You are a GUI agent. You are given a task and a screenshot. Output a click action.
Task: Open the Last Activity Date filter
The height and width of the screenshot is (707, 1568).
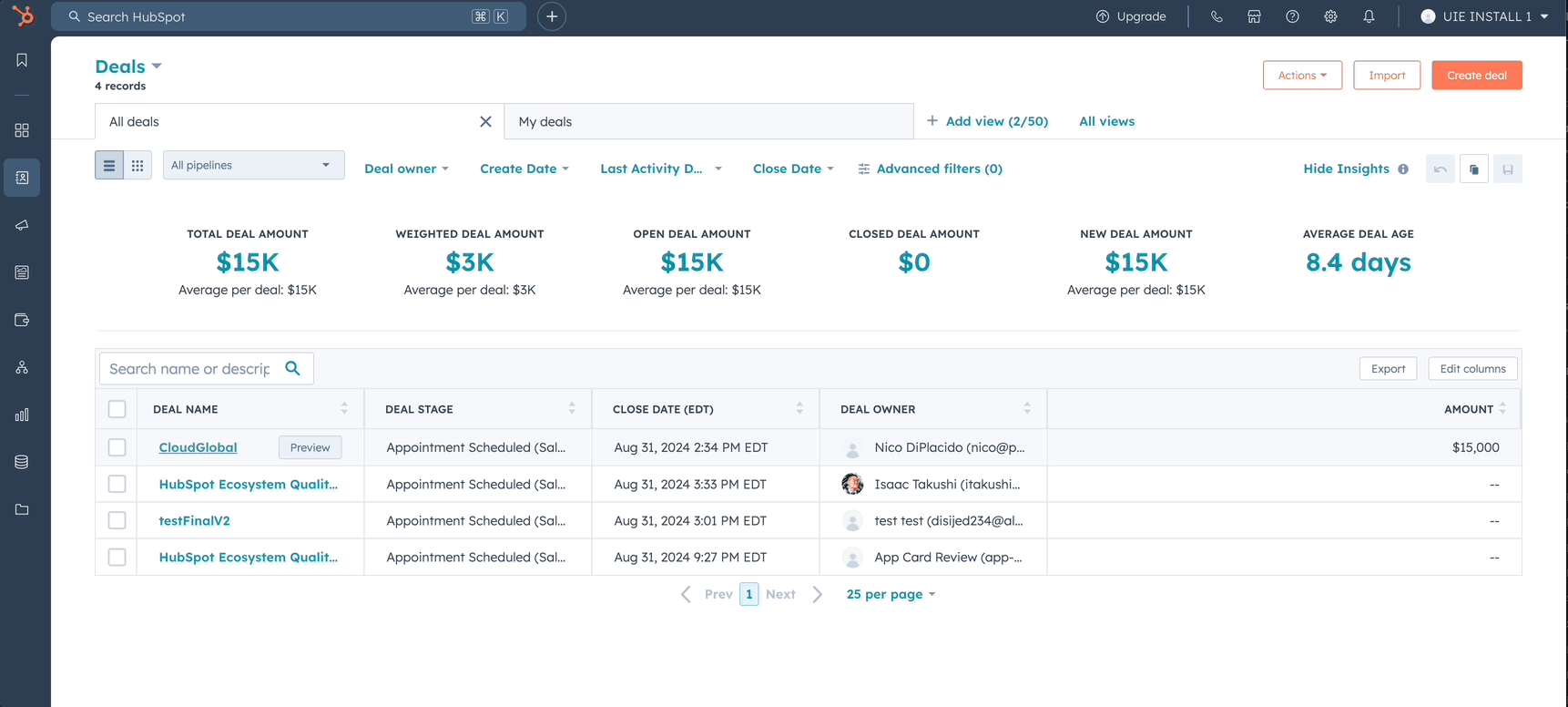click(x=661, y=169)
